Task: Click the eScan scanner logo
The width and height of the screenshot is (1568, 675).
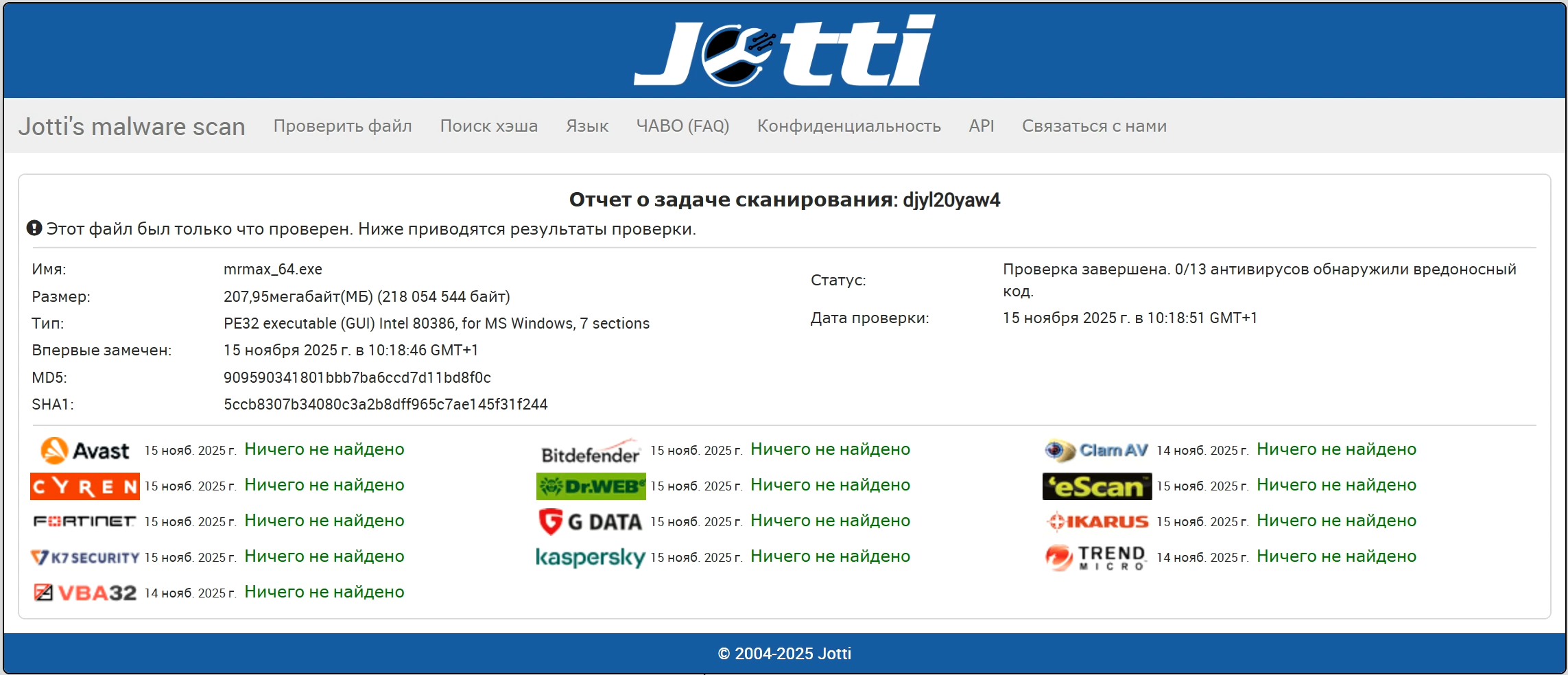Action: pos(1096,486)
